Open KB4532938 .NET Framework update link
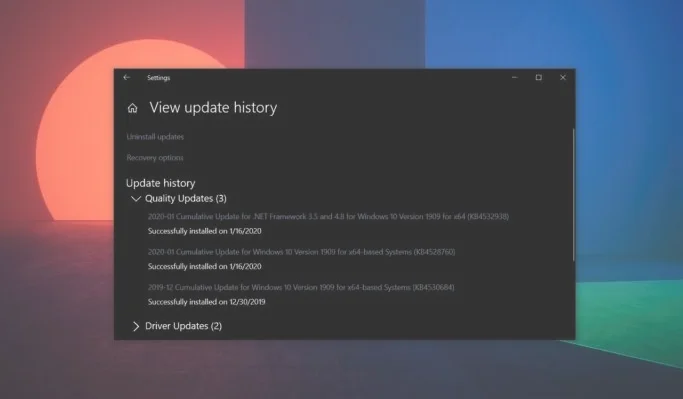This screenshot has width=683, height=399. click(328, 216)
